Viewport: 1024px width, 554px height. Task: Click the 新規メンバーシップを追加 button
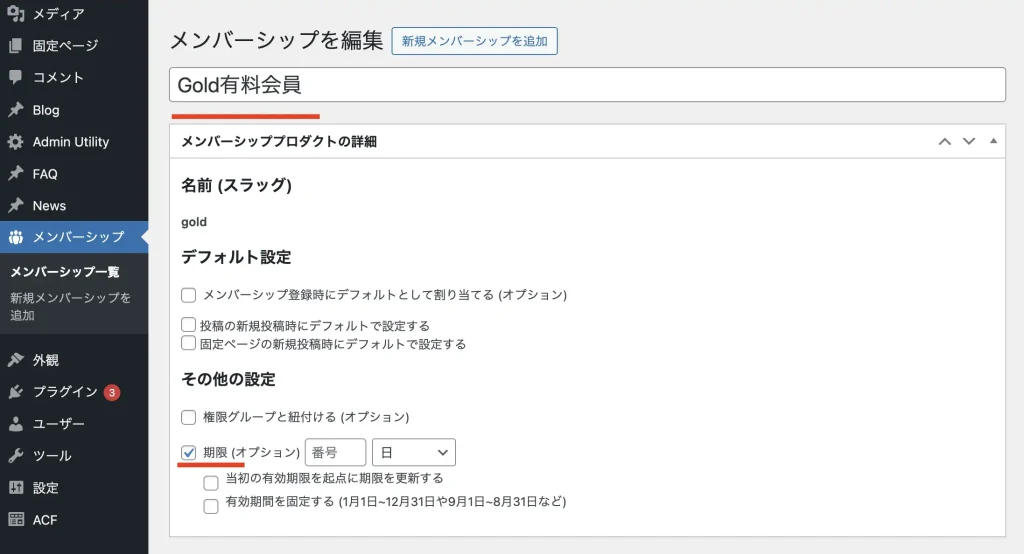474,41
